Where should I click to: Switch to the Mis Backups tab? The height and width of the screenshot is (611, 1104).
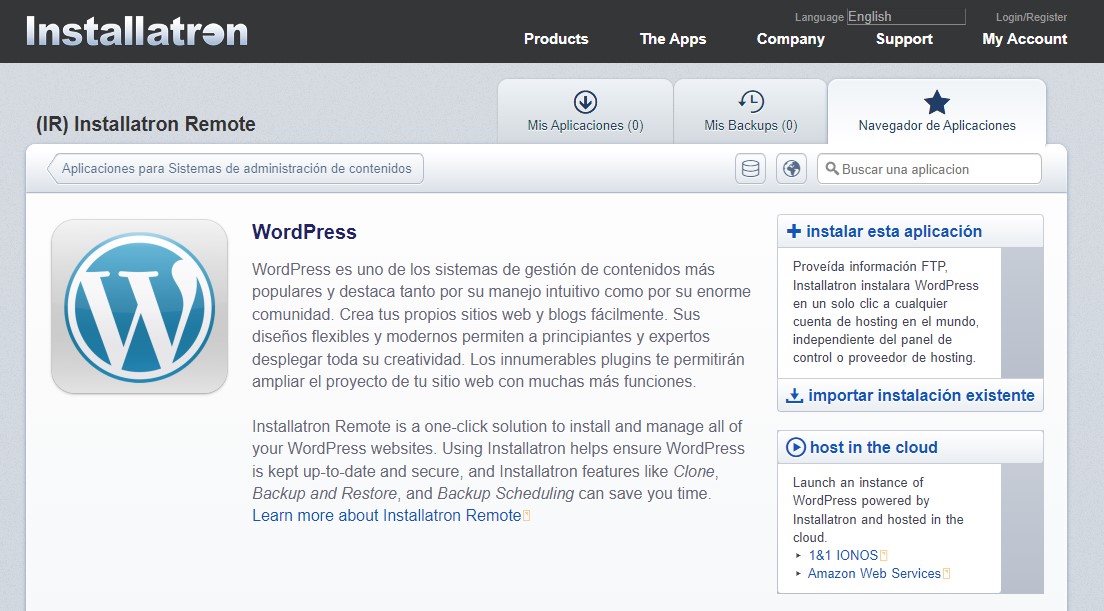click(x=750, y=112)
